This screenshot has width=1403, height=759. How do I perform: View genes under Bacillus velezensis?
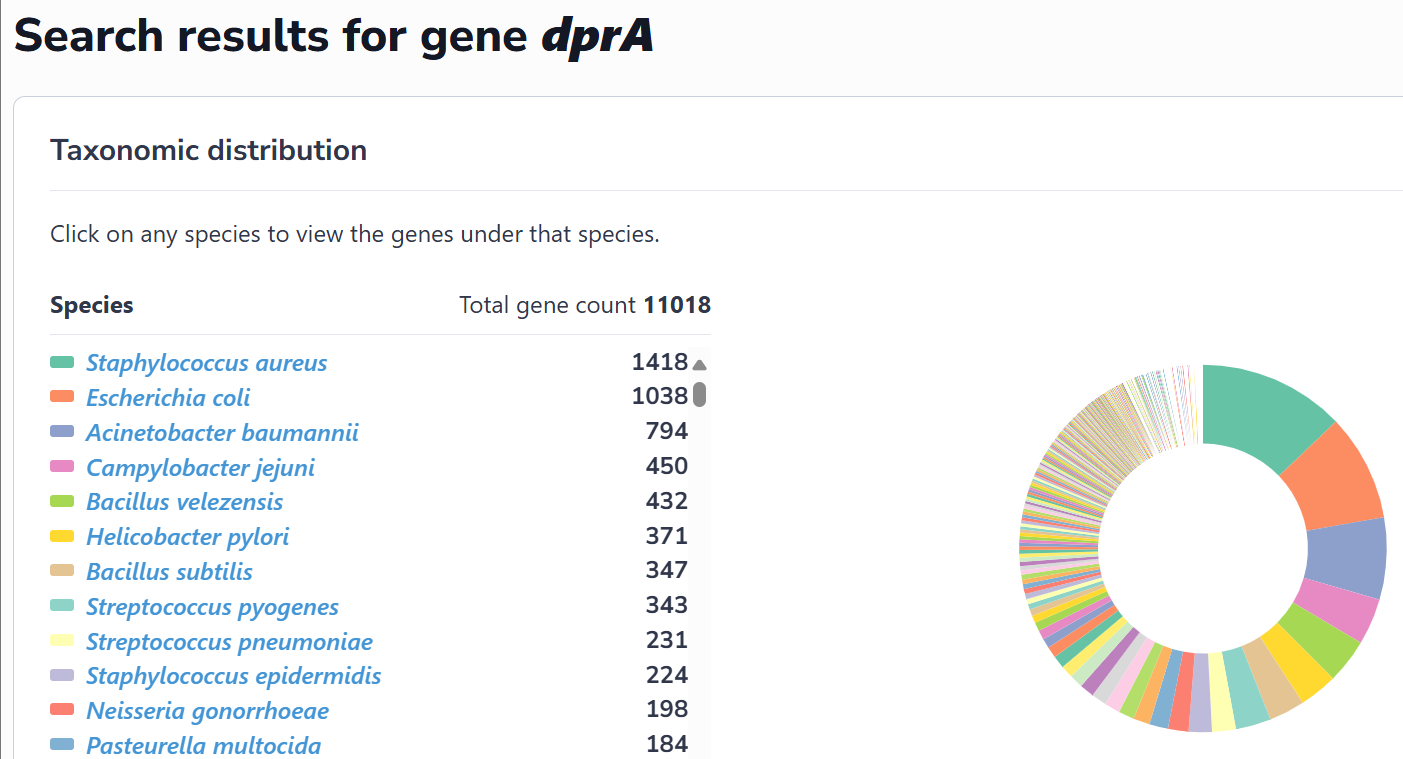tap(184, 501)
